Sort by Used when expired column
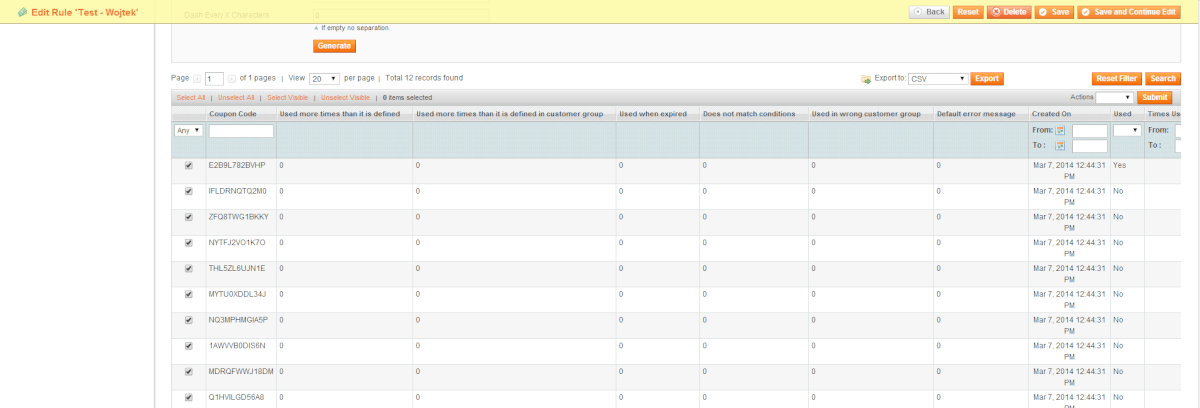This screenshot has height=408, width=1200. point(652,114)
